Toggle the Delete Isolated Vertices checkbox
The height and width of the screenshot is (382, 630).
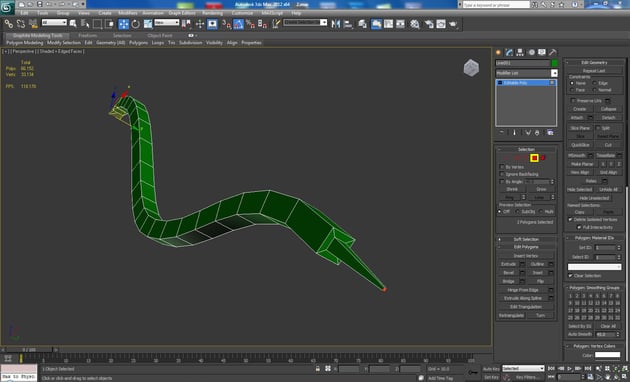pyautogui.click(x=570, y=219)
